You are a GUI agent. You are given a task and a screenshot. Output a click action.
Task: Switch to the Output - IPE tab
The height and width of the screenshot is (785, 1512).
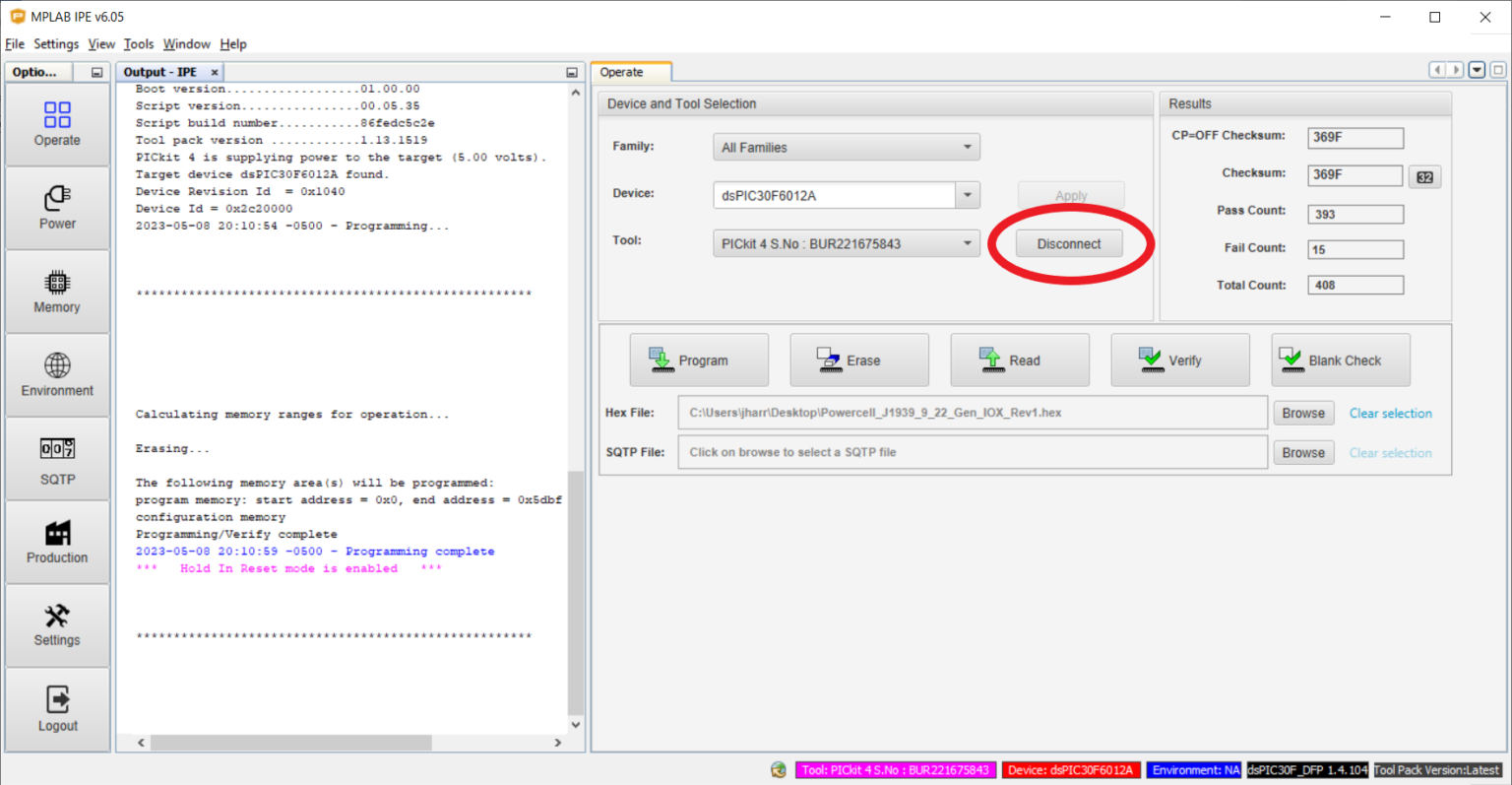[160, 71]
